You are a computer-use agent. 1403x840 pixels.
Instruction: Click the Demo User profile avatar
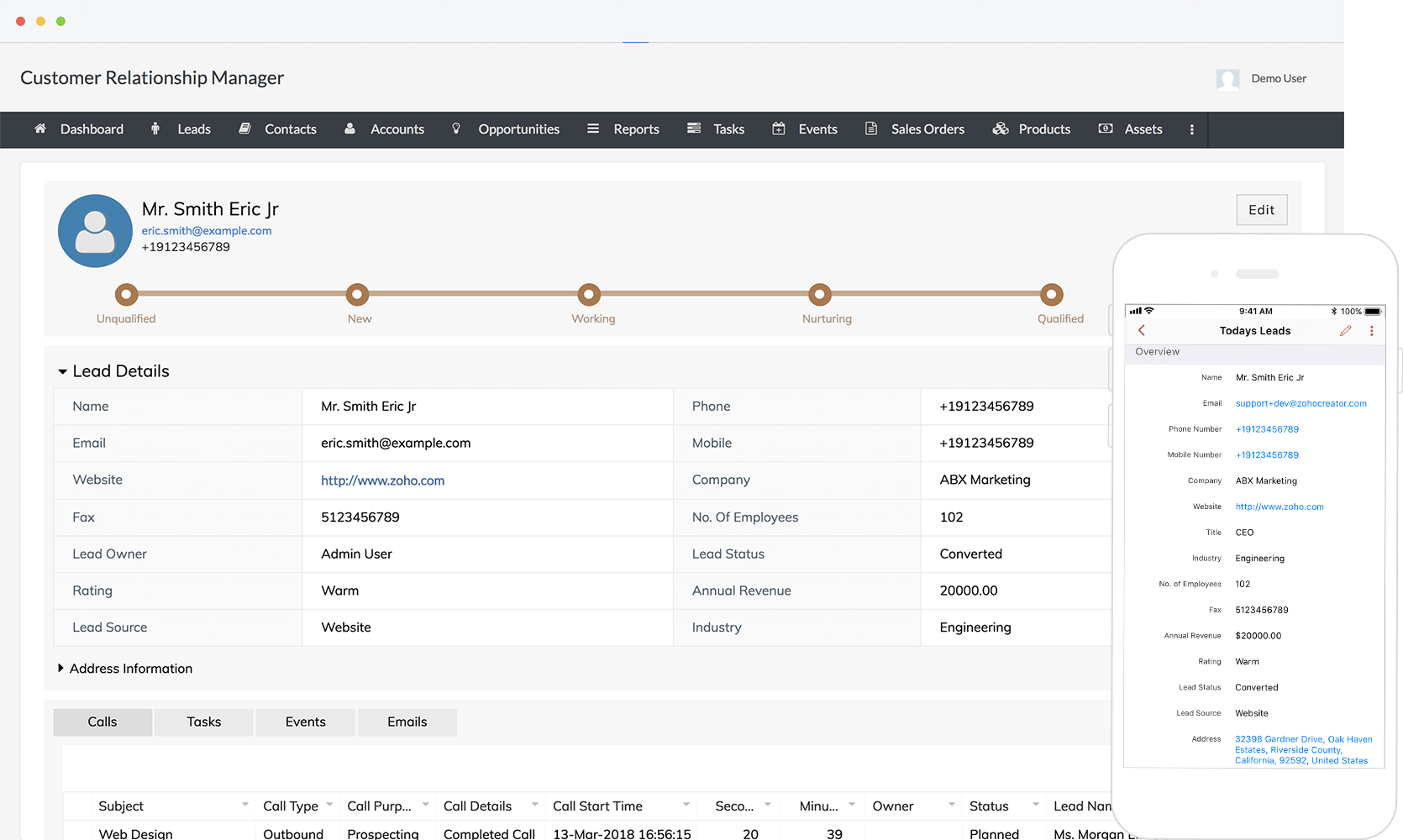pos(1227,79)
